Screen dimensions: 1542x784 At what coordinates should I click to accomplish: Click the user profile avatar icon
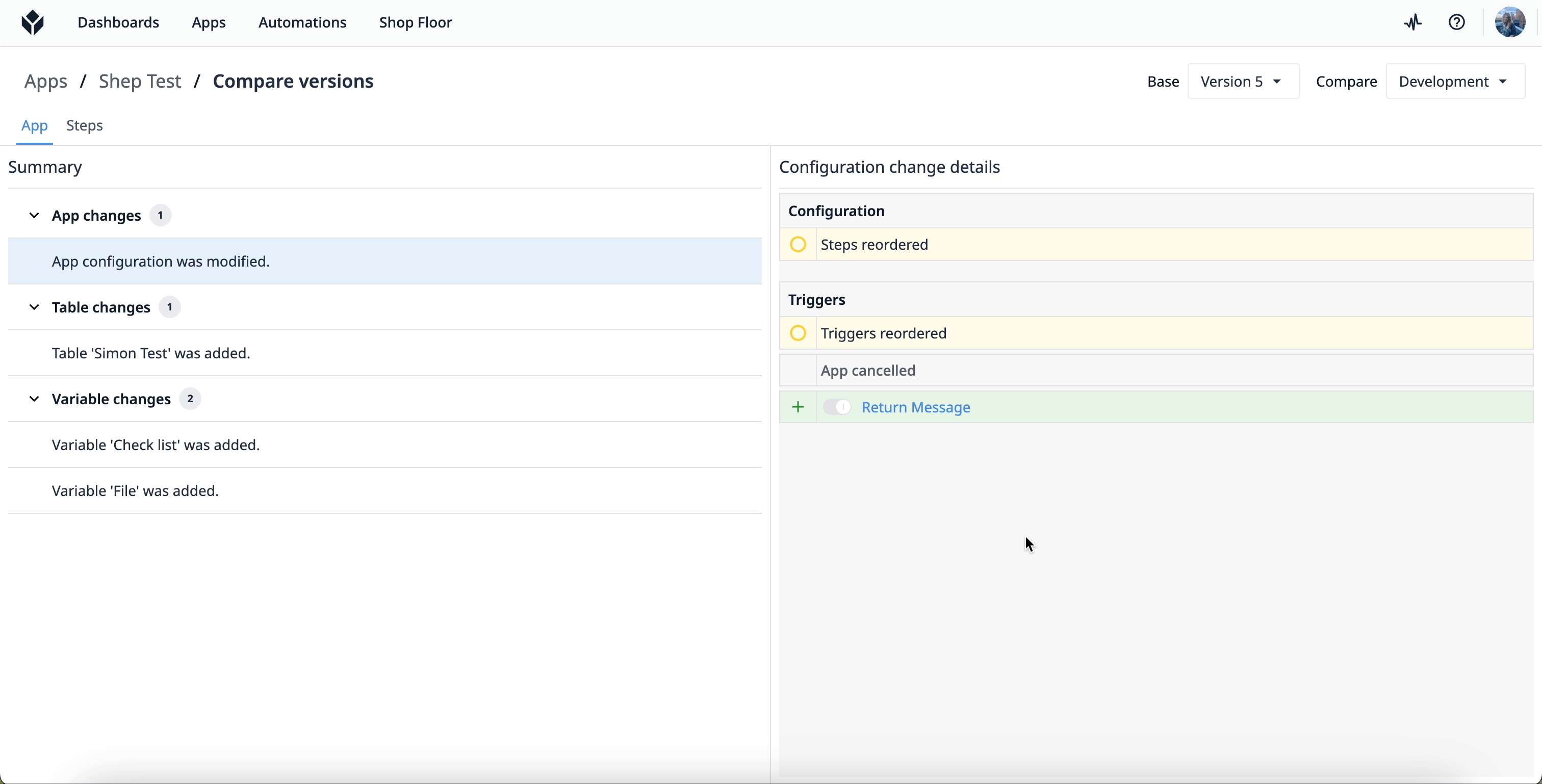pyautogui.click(x=1510, y=22)
